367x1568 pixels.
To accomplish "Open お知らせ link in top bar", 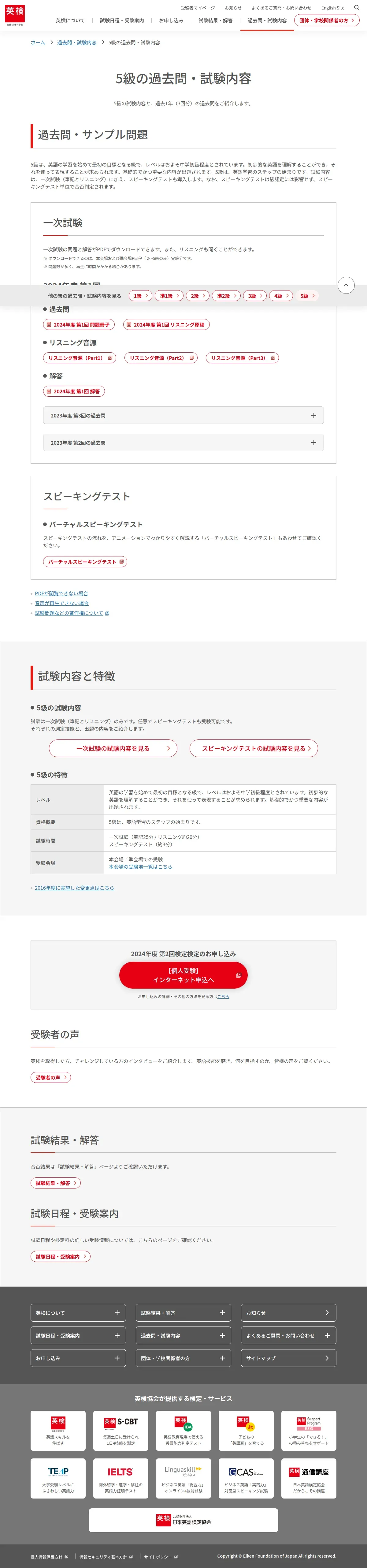I will click(233, 8).
